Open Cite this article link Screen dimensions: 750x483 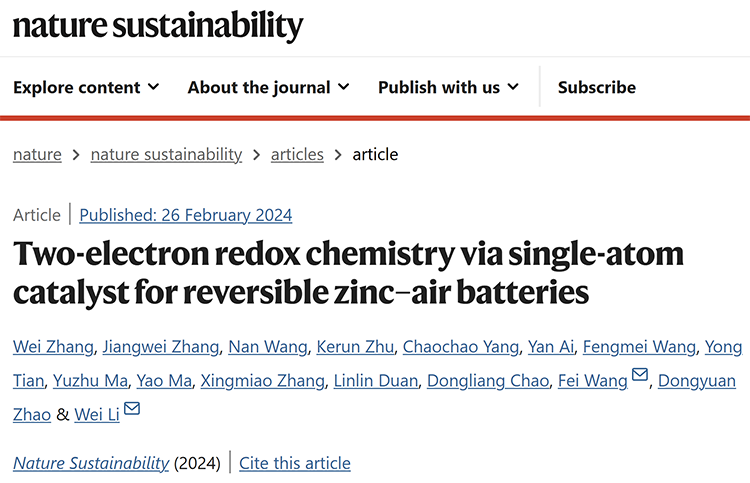295,463
